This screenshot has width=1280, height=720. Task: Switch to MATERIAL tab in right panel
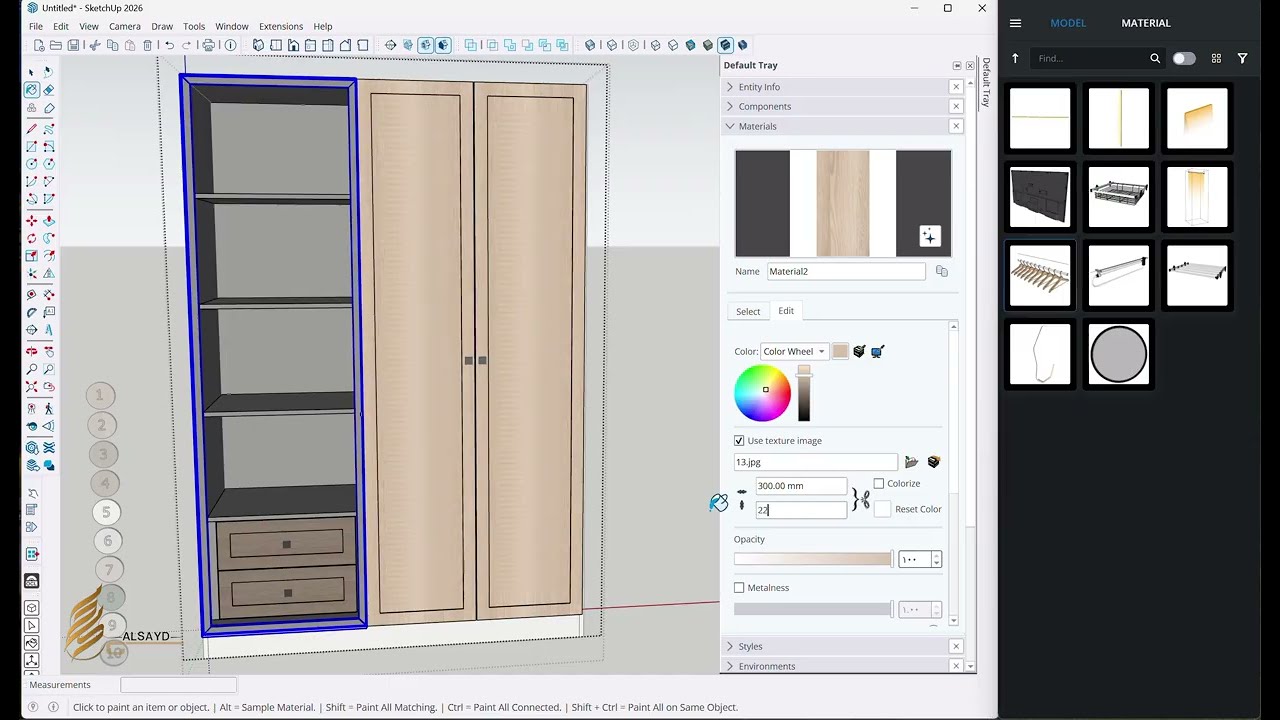point(1146,23)
